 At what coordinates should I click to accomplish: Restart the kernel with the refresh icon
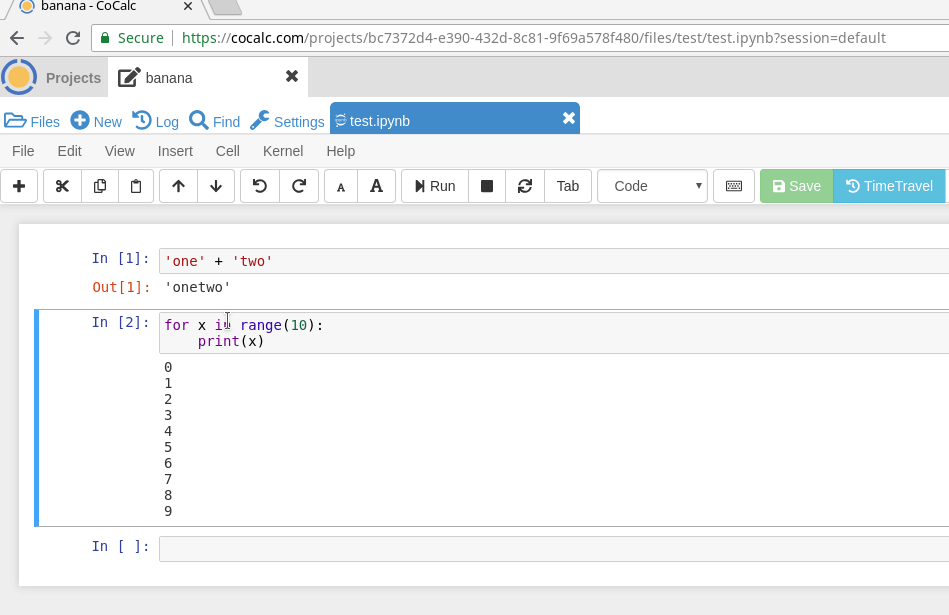click(x=525, y=186)
